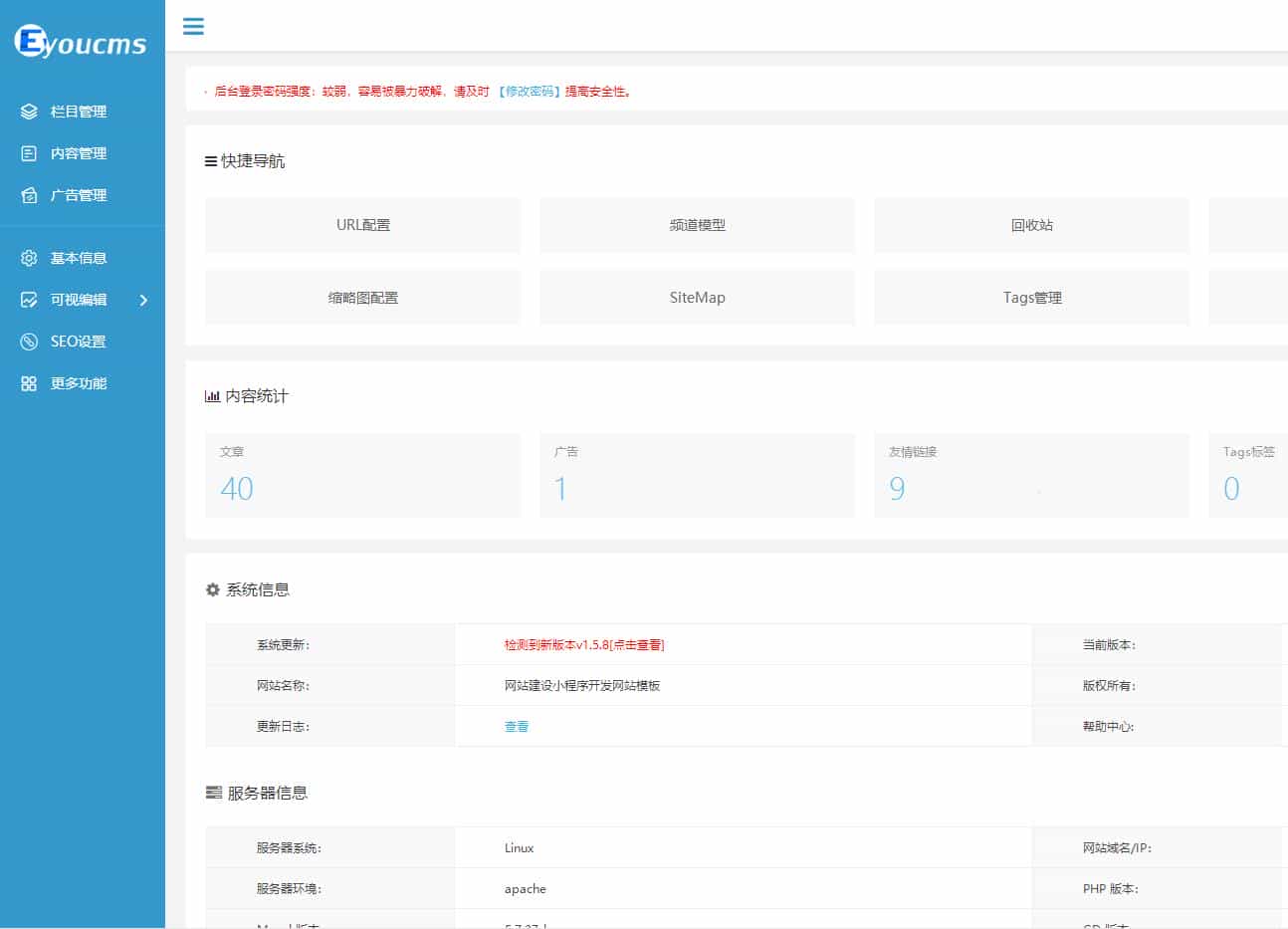Click the 系统更新: label
The image size is (1288, 929).
[284, 645]
